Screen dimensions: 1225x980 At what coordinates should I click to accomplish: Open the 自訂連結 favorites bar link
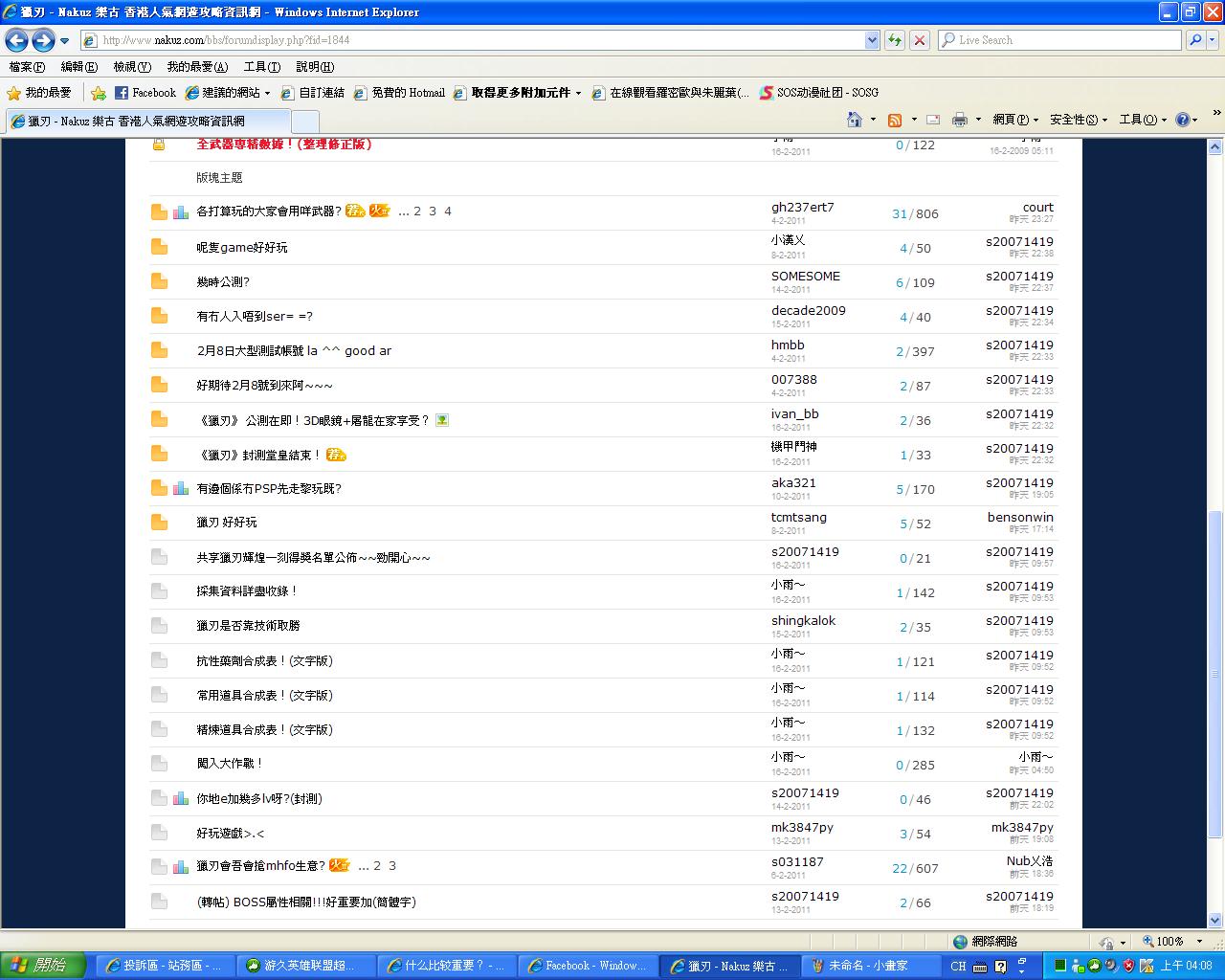(312, 93)
